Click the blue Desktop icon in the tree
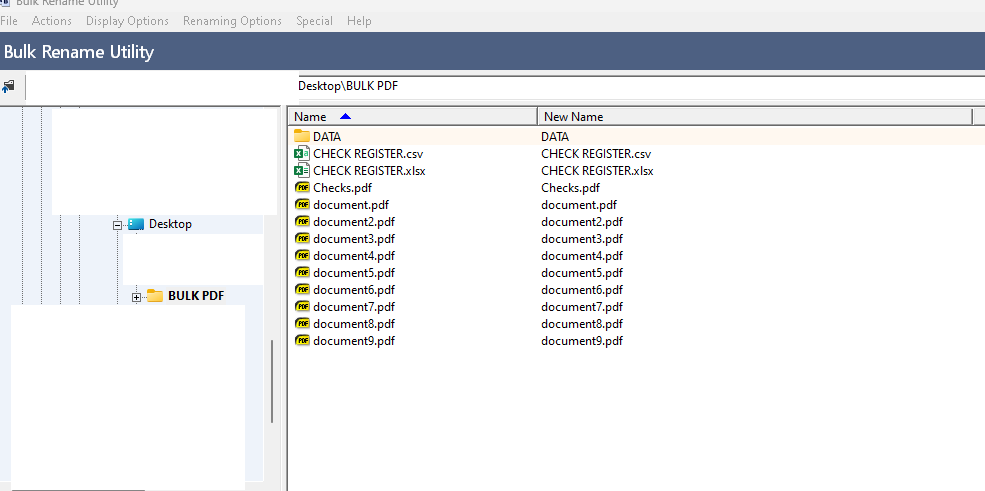Image resolution: width=985 pixels, height=491 pixels. pyautogui.click(x=136, y=224)
